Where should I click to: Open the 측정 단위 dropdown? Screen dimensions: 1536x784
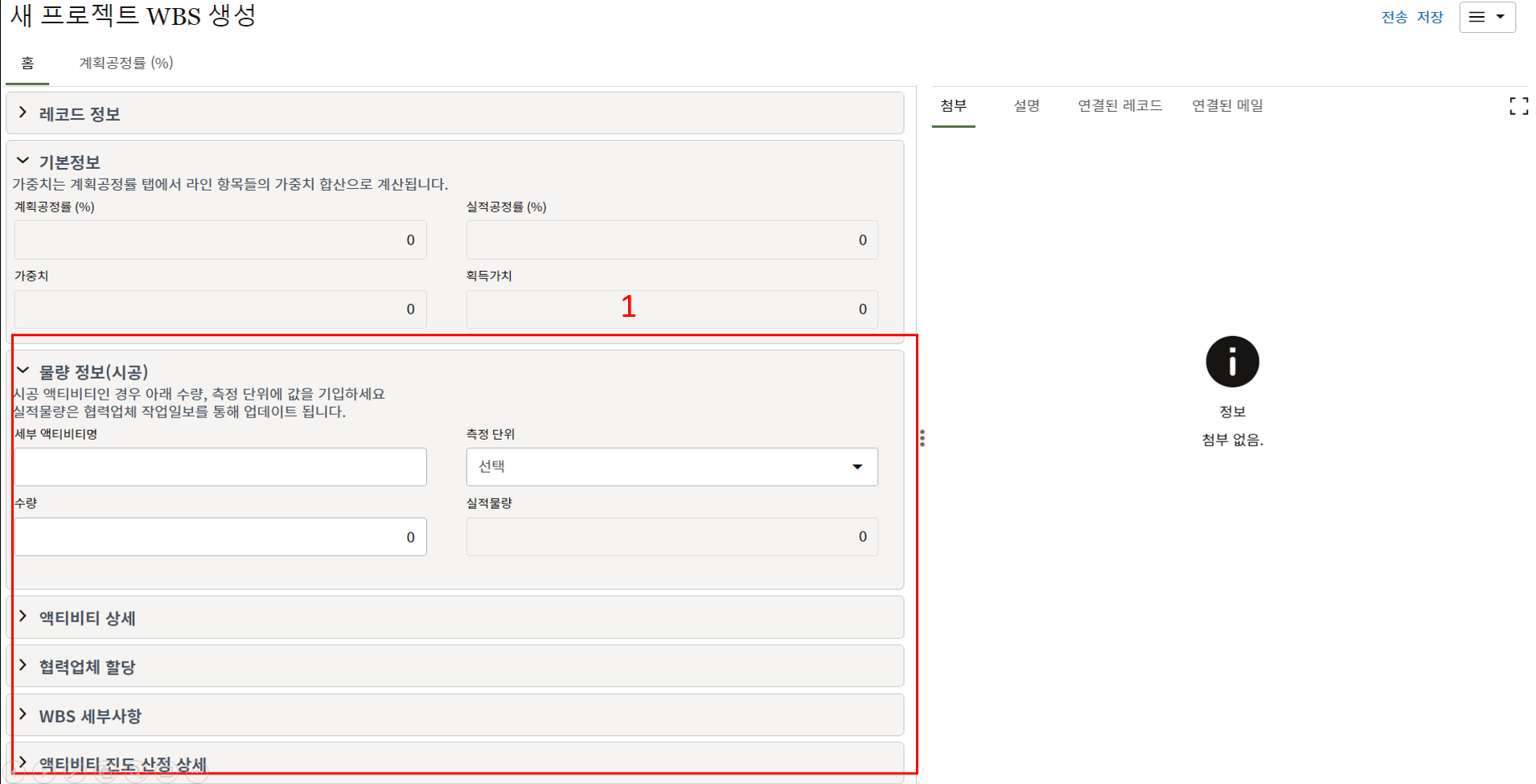pos(671,467)
